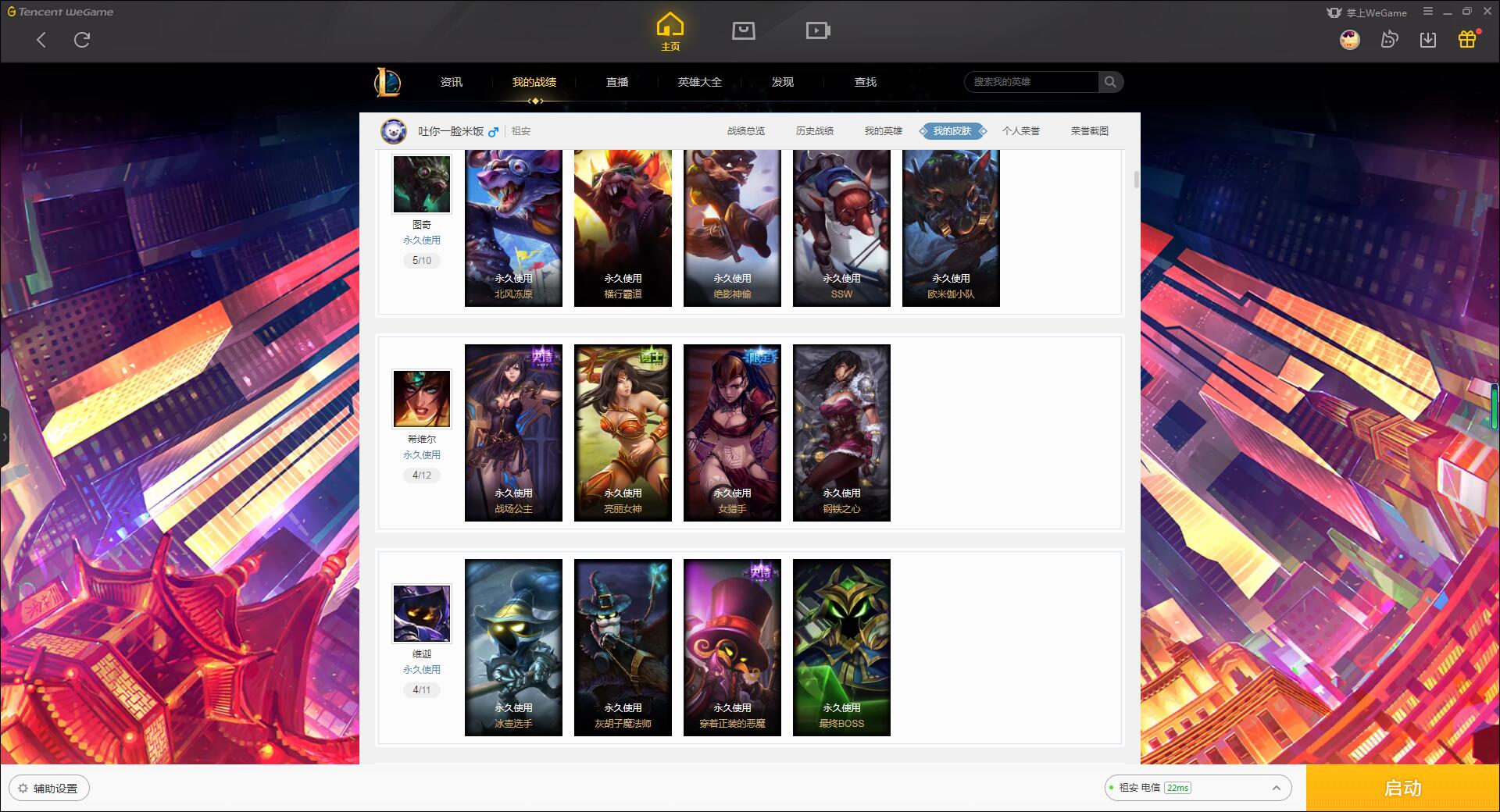
Task: Open the user avatar in title bar
Action: tap(1349, 39)
